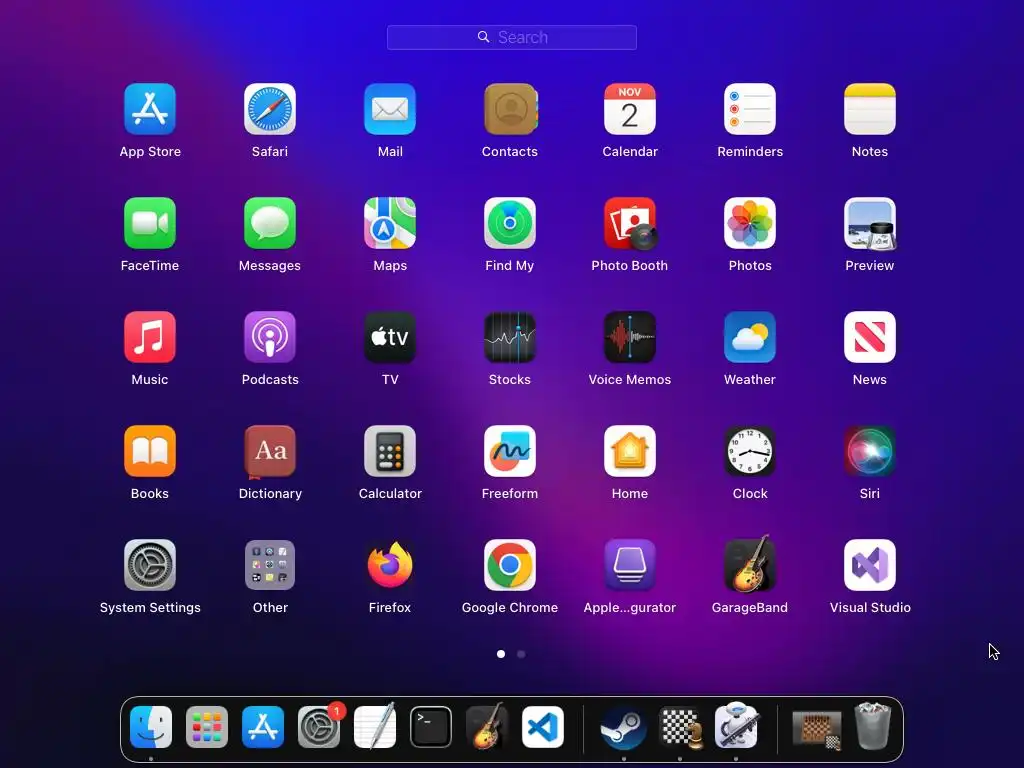Switch to the second Launchpad page dot
This screenshot has width=1024, height=768.
pos(521,654)
